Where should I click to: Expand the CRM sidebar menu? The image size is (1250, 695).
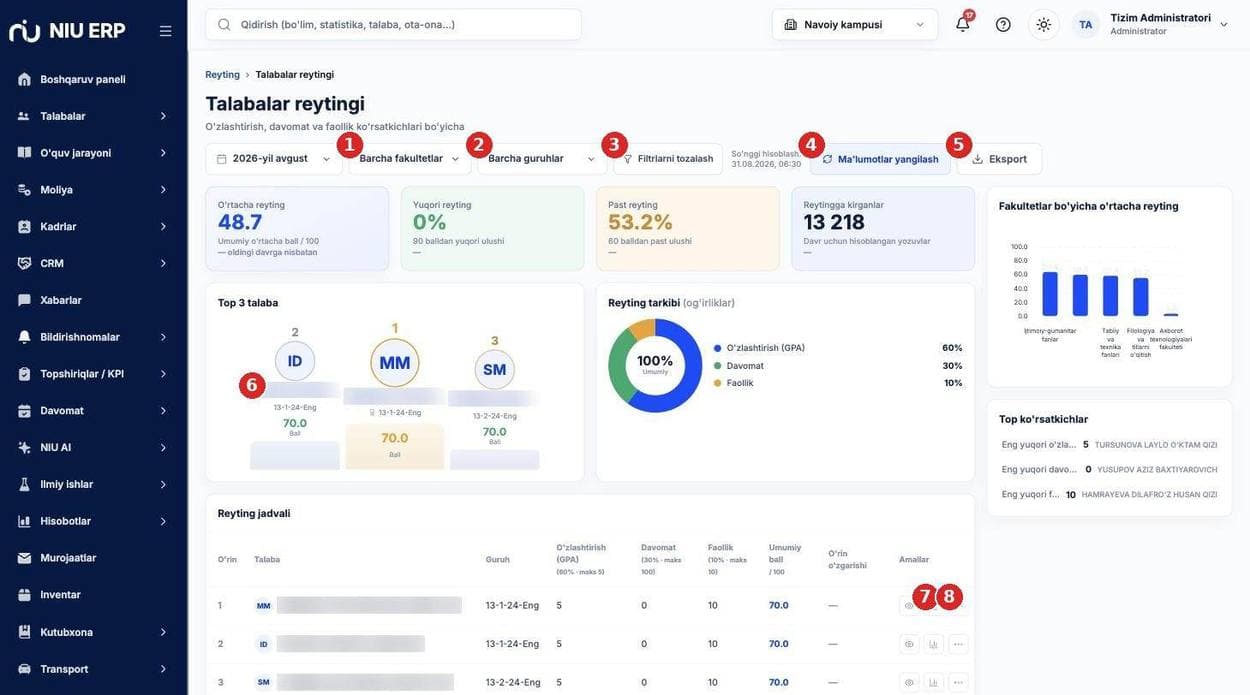coord(94,263)
